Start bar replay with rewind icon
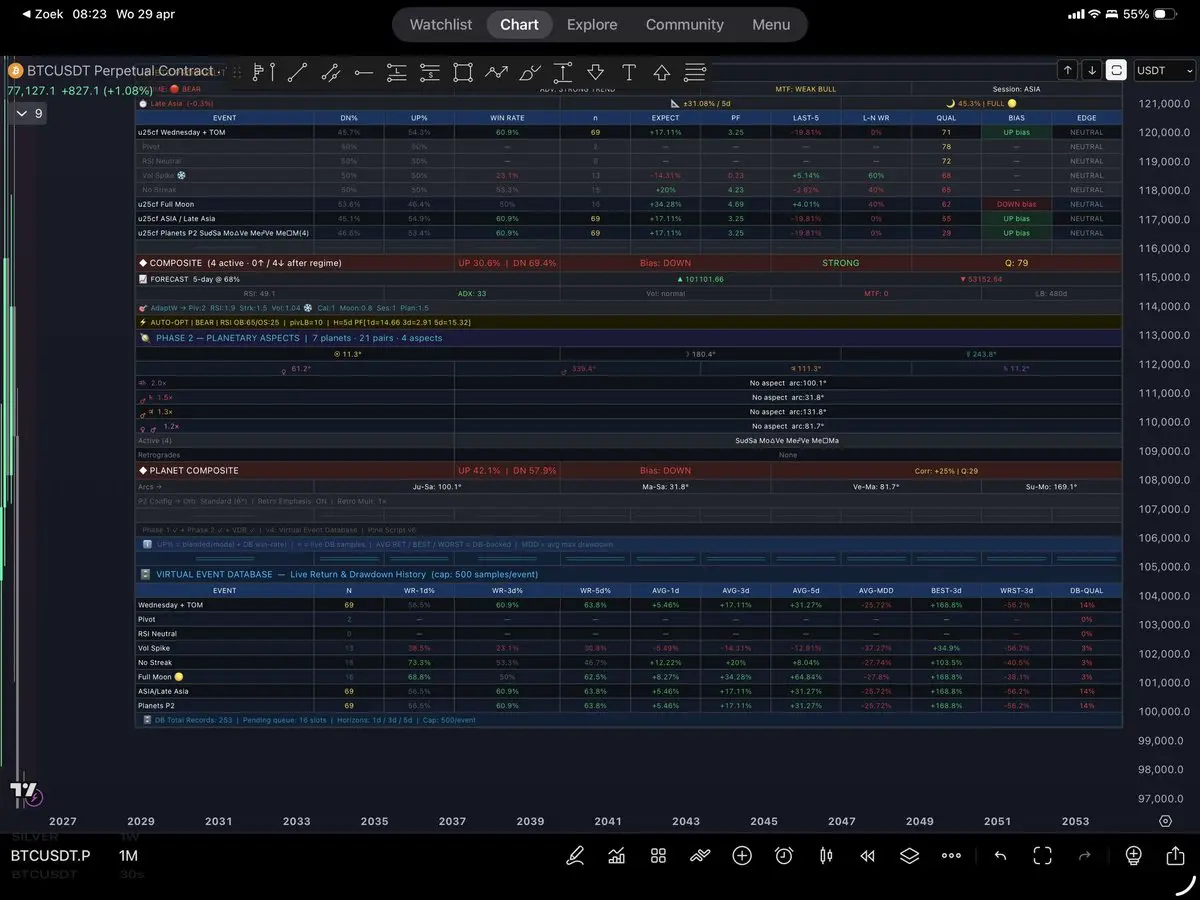 (868, 856)
